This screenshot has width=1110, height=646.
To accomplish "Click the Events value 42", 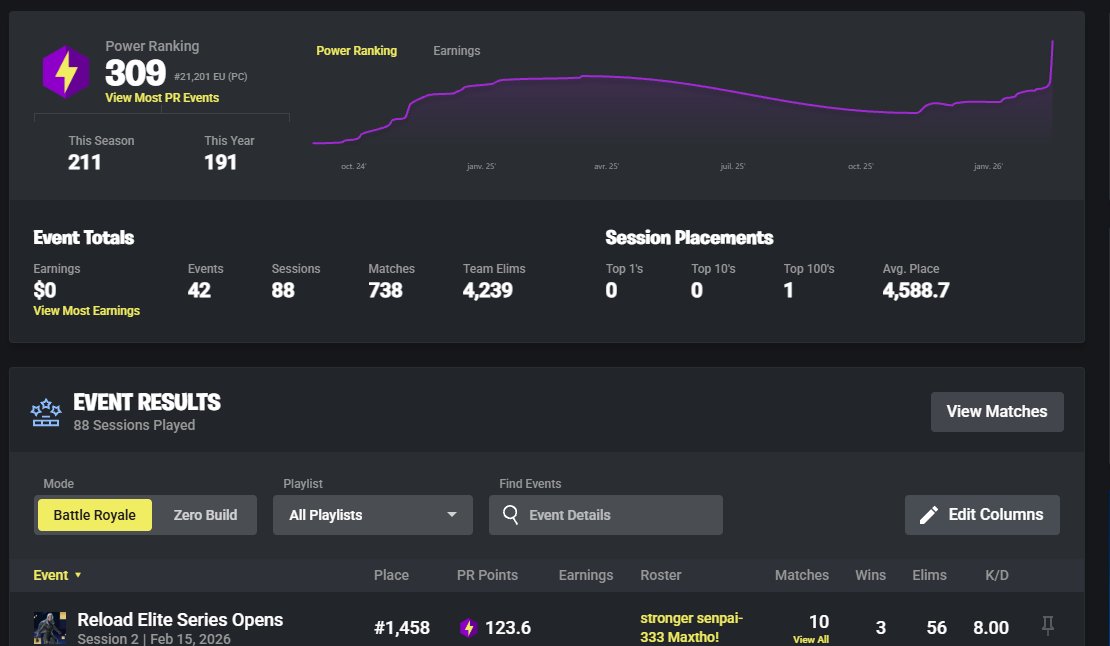I will click(199, 290).
